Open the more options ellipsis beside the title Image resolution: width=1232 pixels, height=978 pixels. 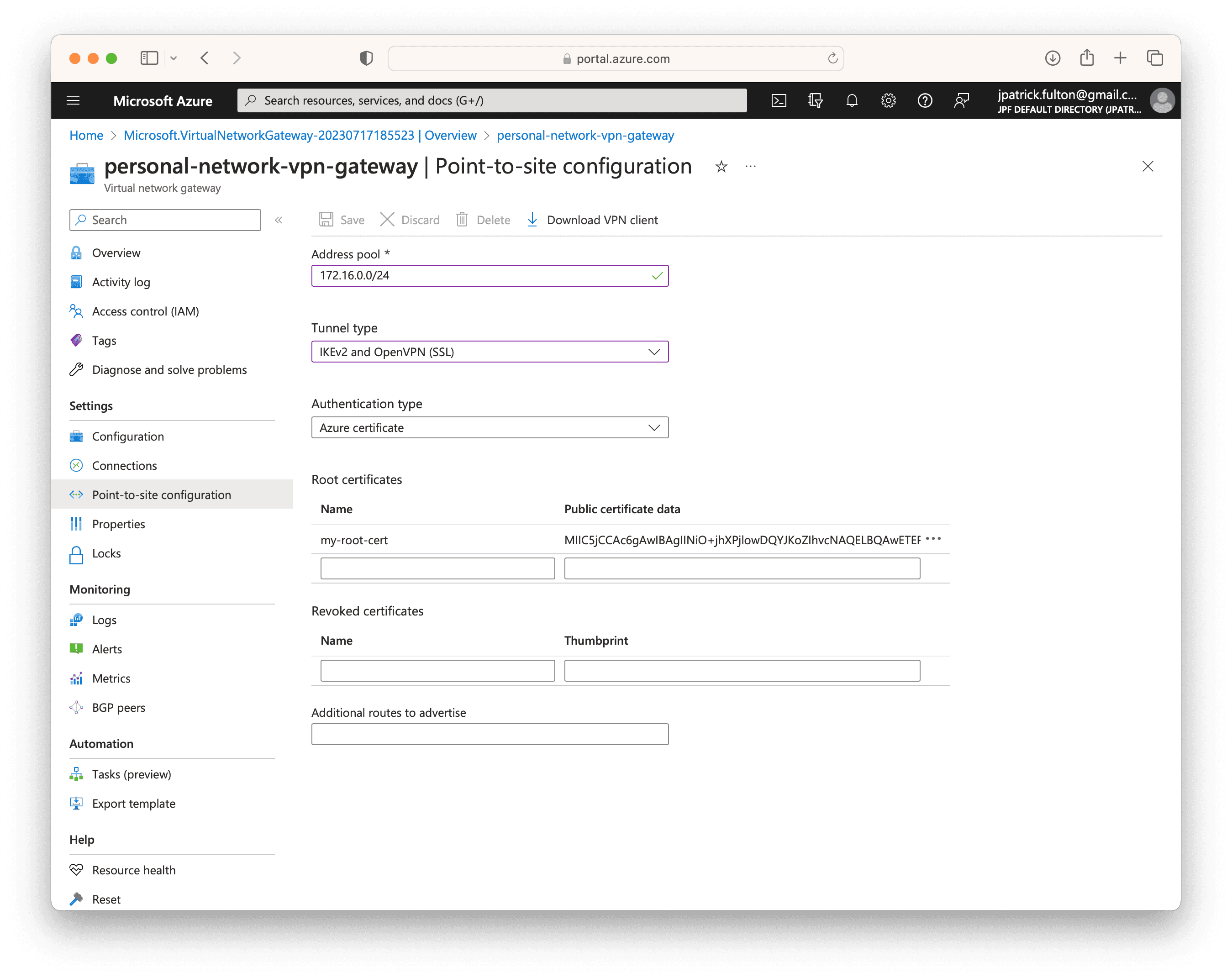point(750,166)
